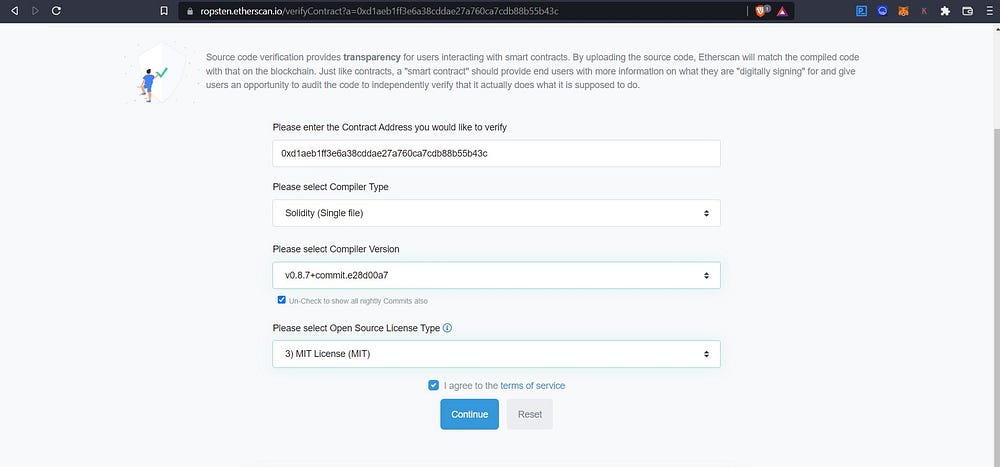Reload the page with the refresh icon
This screenshot has width=1000, height=467.
(x=56, y=11)
